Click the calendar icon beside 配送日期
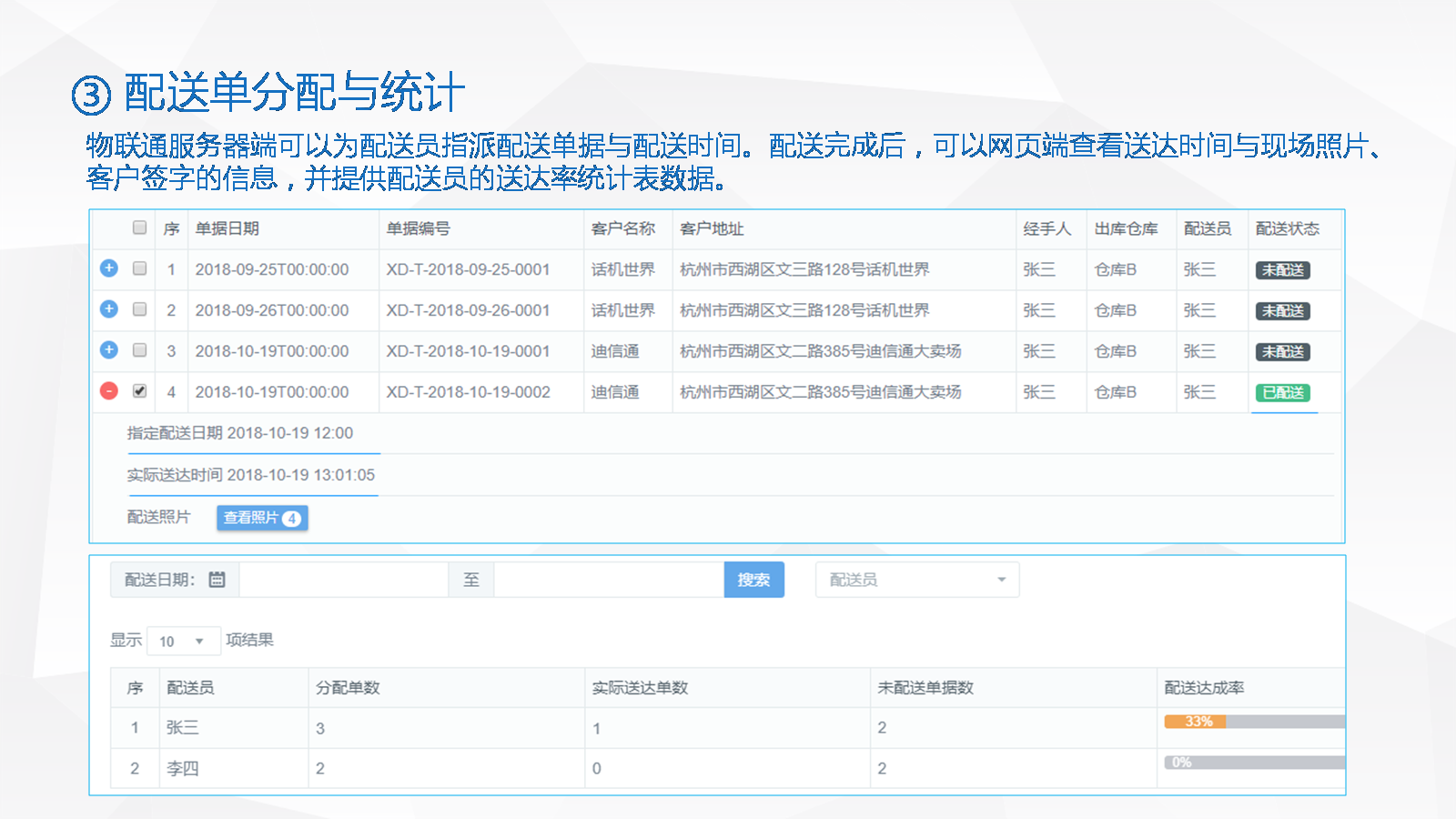Screen dimensions: 1456x819 (x=217, y=580)
